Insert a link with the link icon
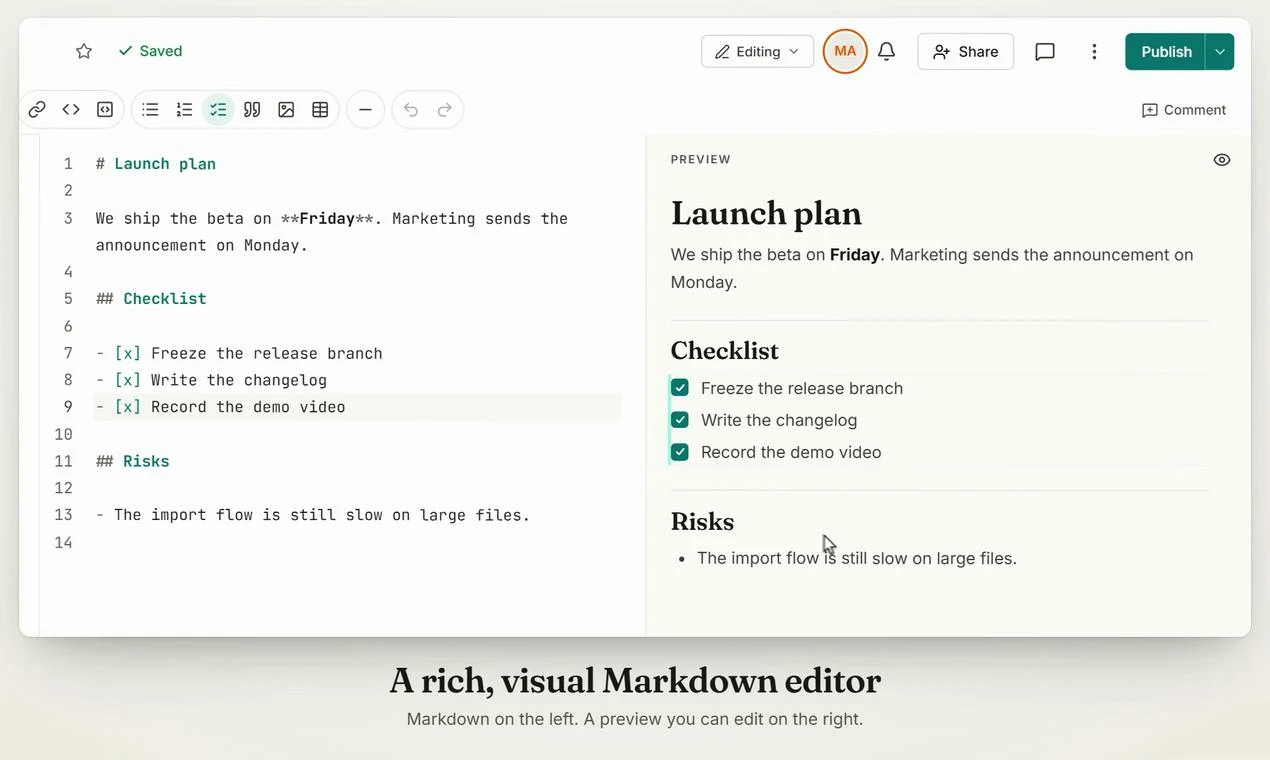This screenshot has height=760, width=1270. point(37,110)
